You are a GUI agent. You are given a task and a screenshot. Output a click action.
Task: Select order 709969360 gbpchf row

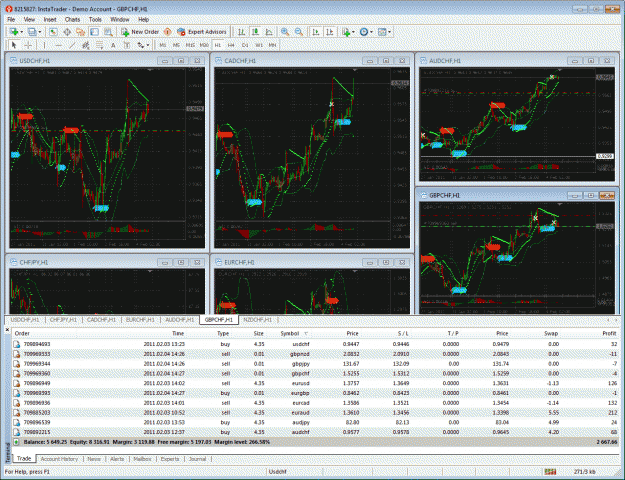[315, 374]
